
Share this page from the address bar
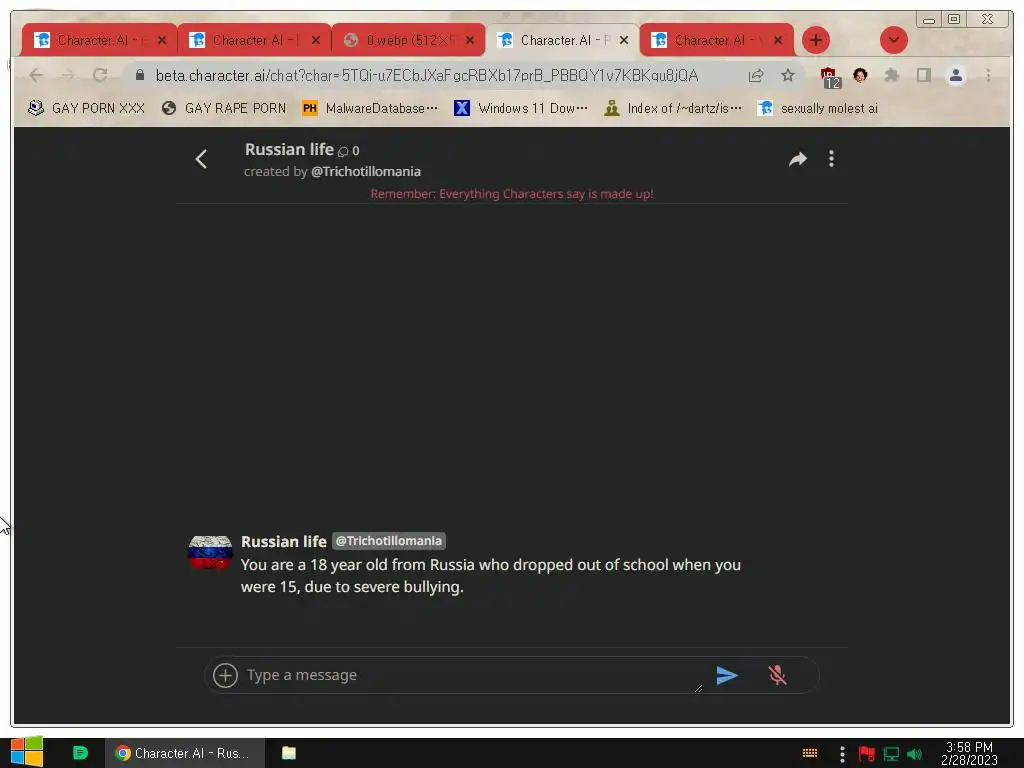756,76
